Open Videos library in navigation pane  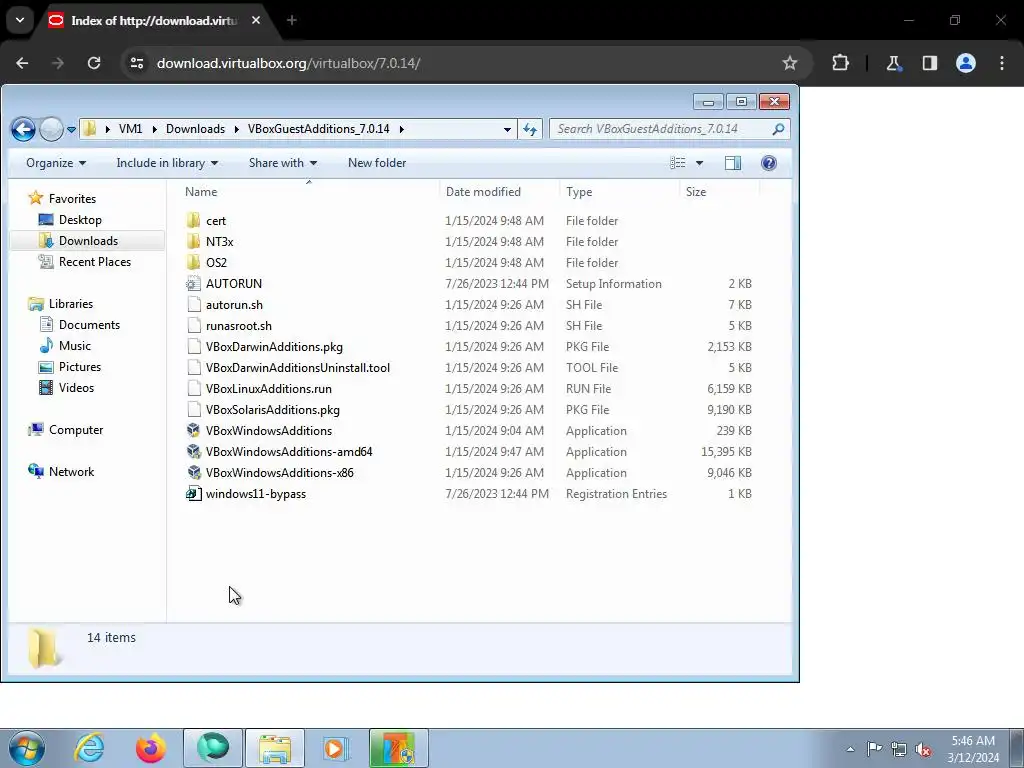tap(76, 388)
